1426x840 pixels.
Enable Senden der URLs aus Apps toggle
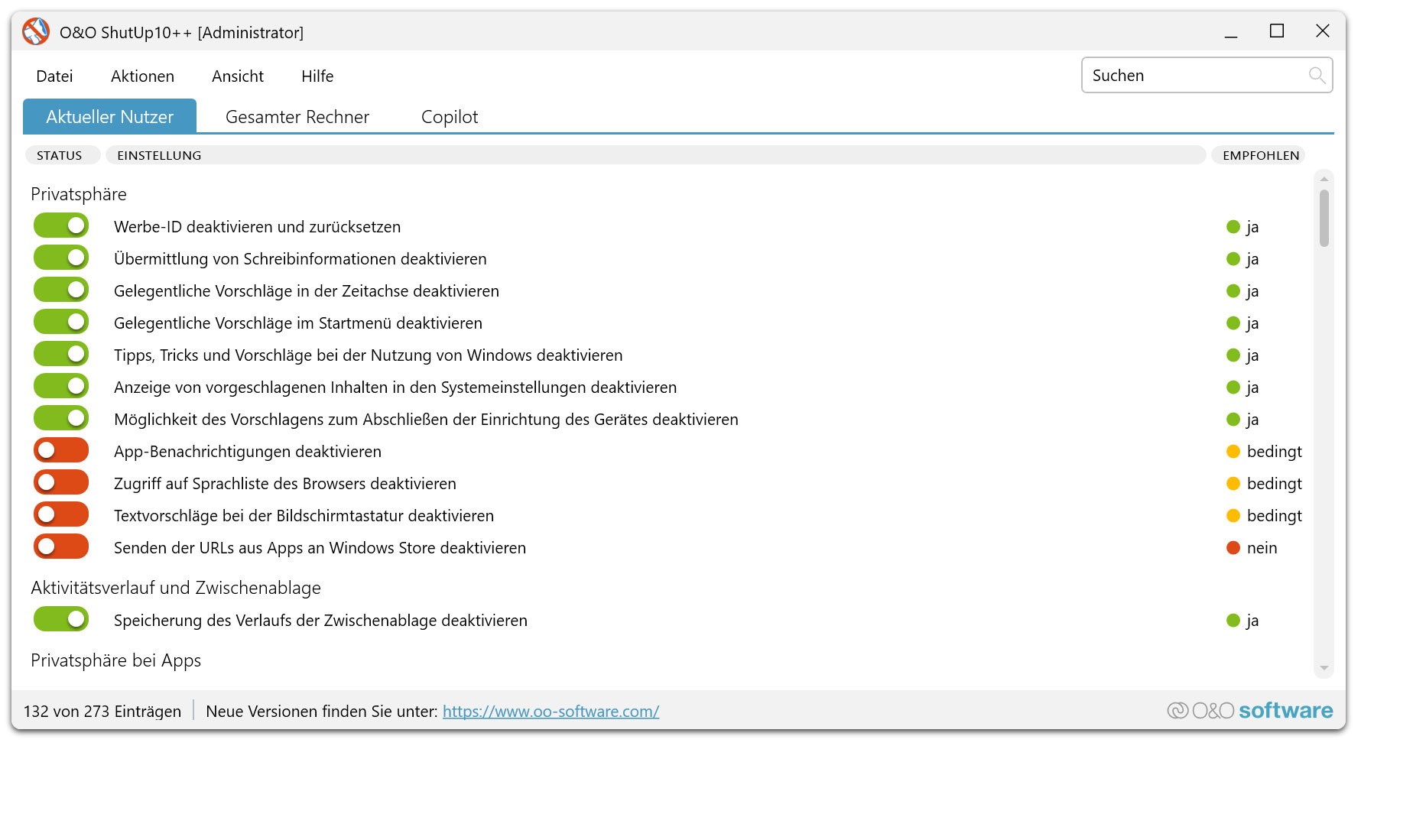60,546
